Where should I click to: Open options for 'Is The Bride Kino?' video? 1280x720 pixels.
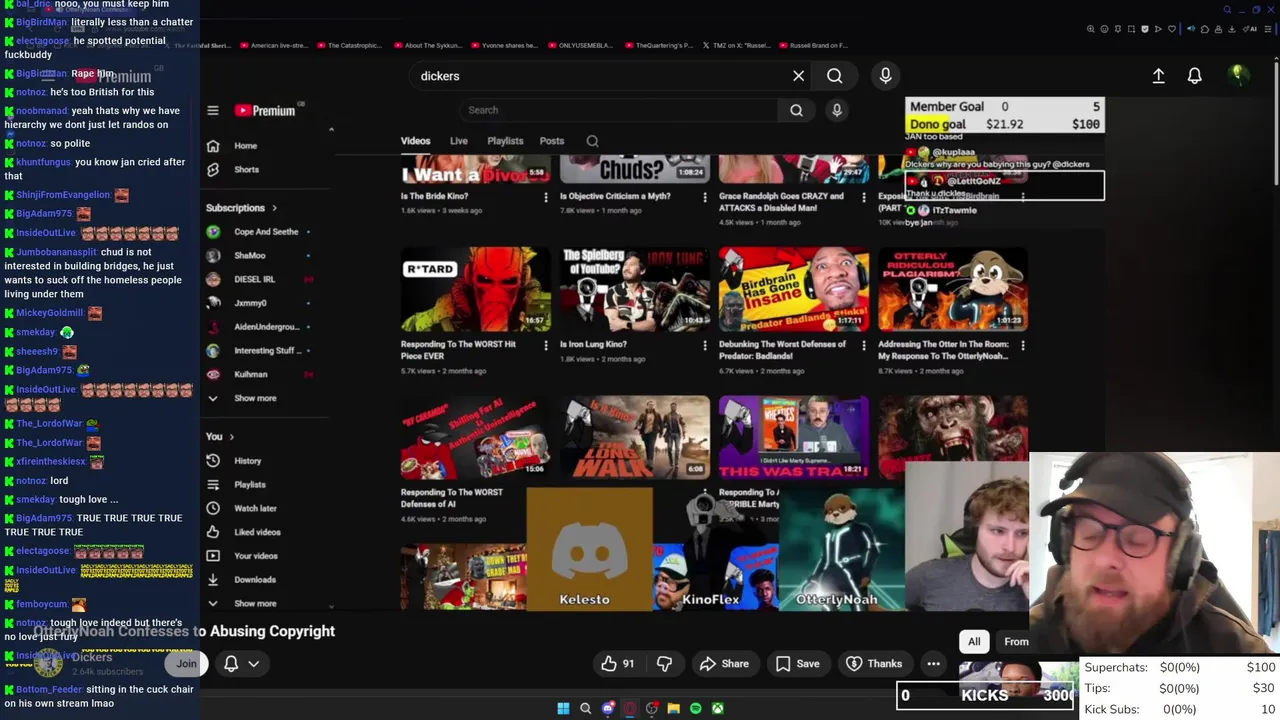point(545,198)
